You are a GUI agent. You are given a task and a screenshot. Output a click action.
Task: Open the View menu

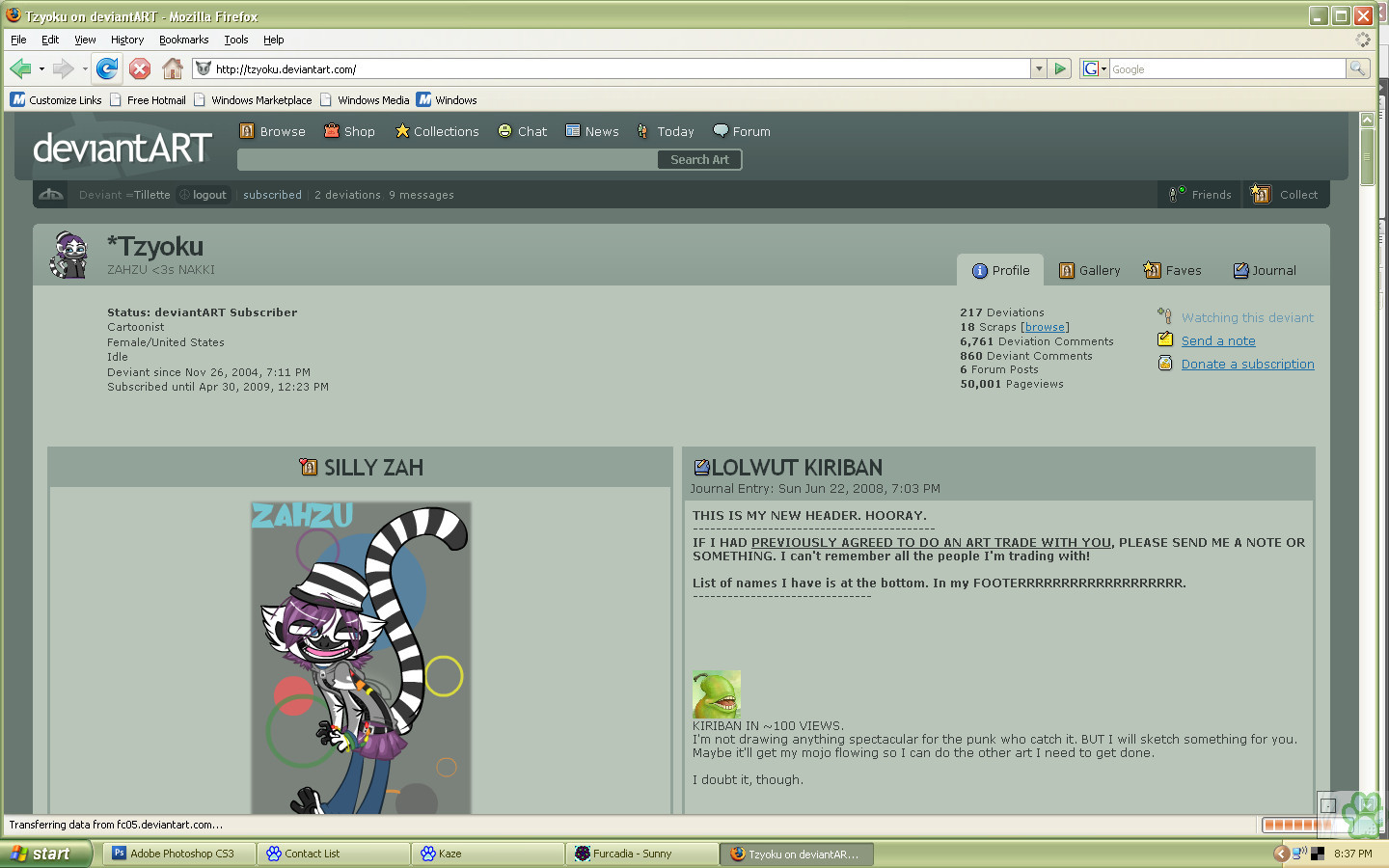pyautogui.click(x=85, y=40)
